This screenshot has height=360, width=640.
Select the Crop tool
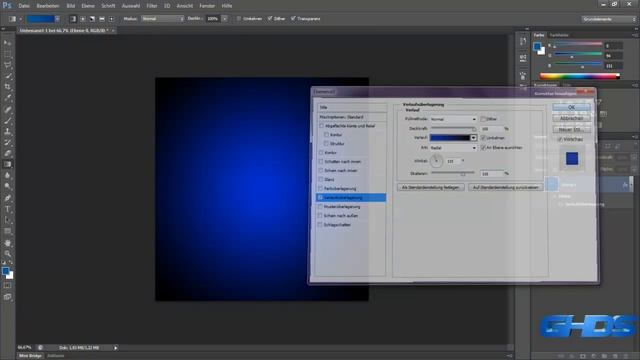click(7, 87)
